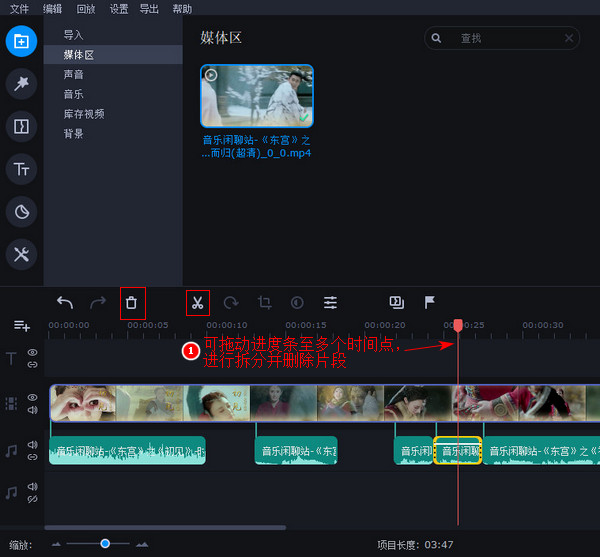Click the second audio track note icon

(11, 493)
